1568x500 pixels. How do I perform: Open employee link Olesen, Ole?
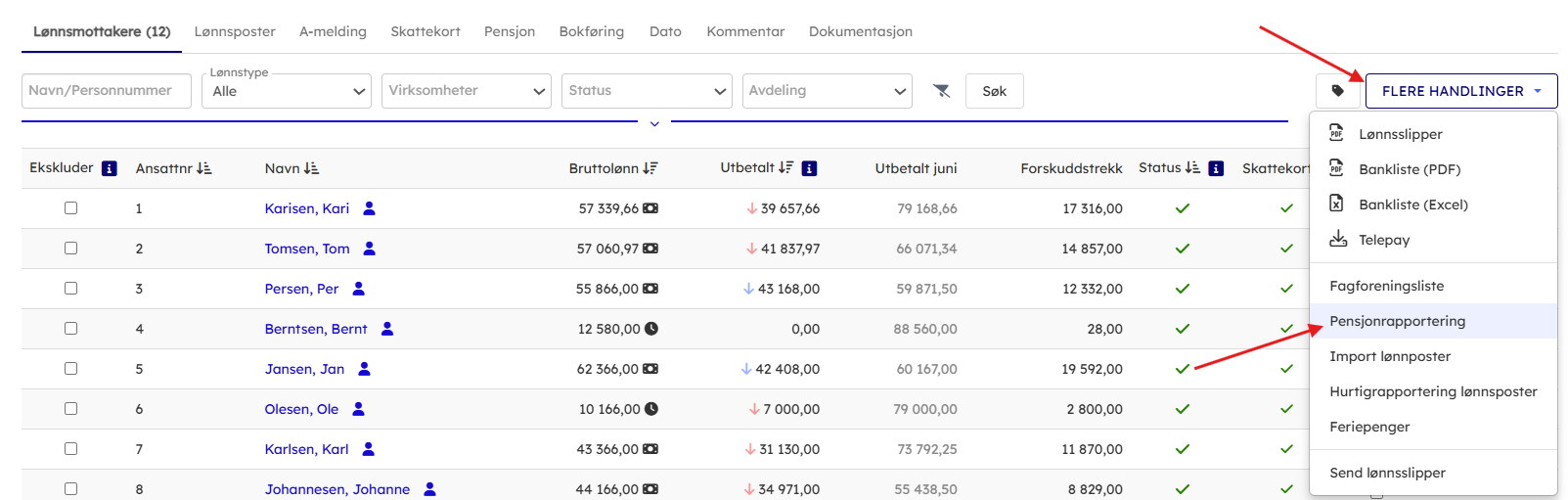click(x=301, y=409)
